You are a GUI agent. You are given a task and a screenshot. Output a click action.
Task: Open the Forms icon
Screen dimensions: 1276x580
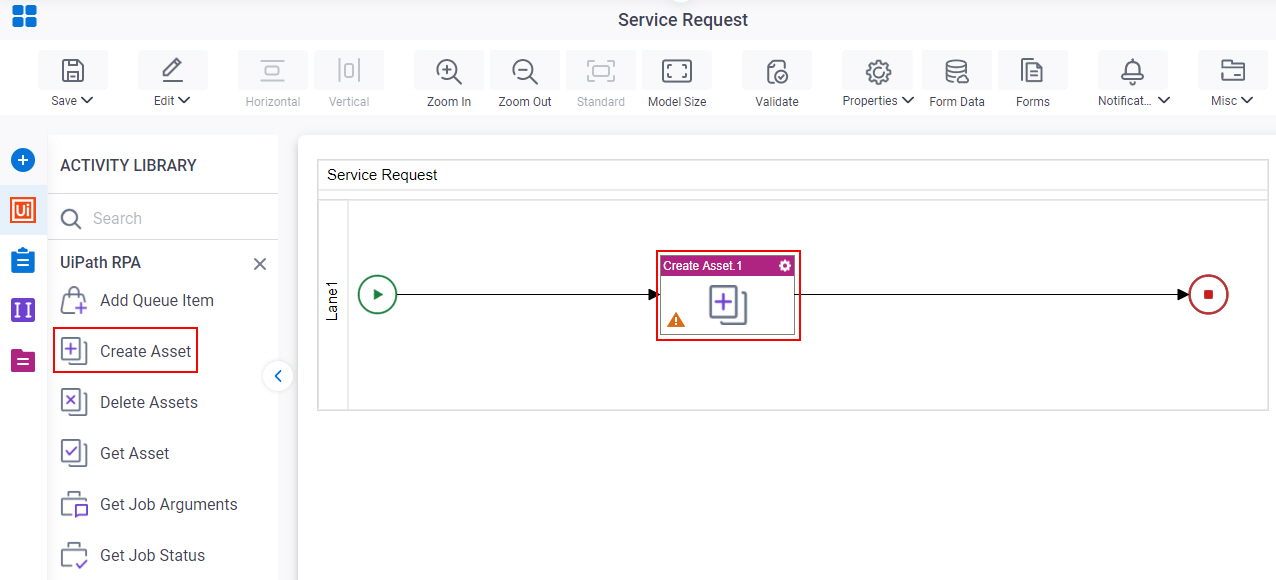click(x=1032, y=71)
